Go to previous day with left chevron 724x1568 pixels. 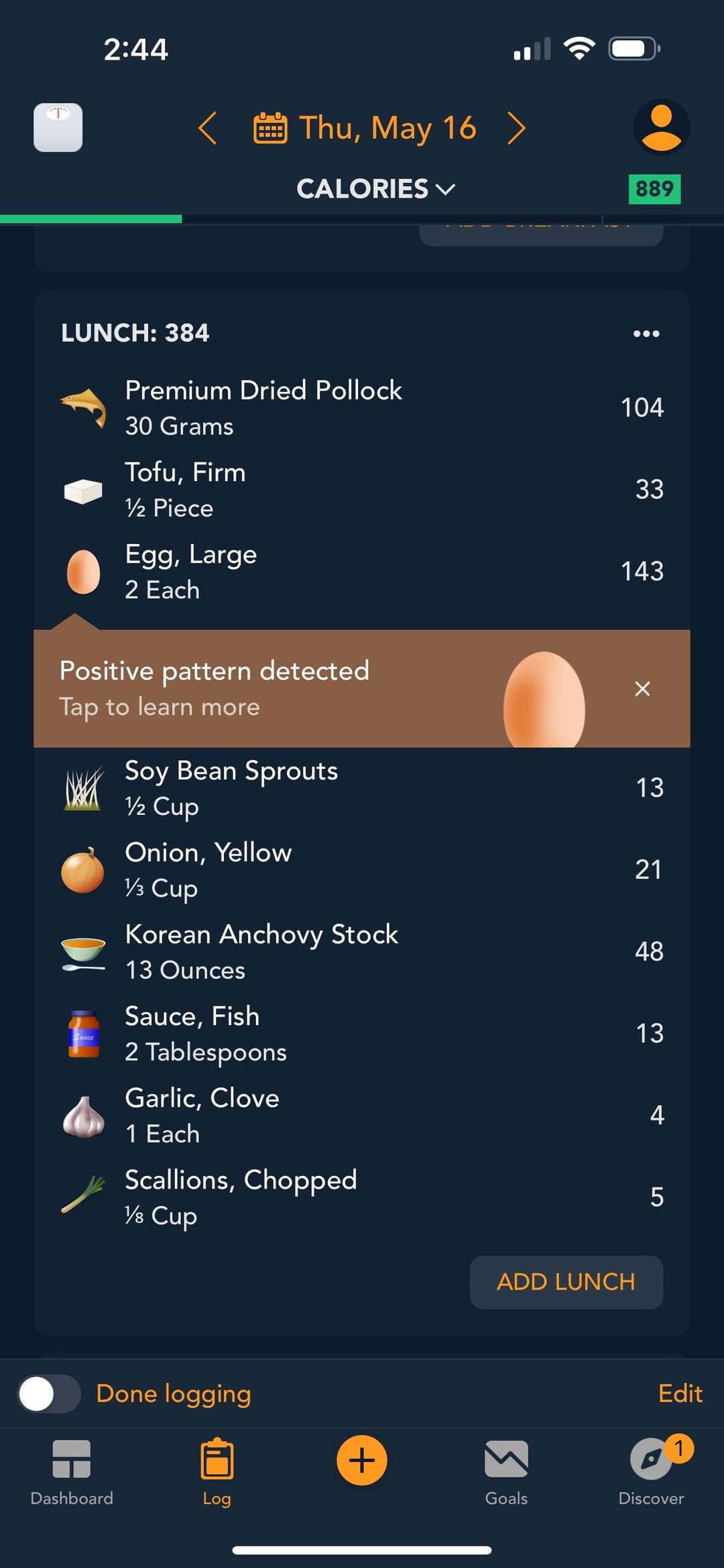coord(208,128)
